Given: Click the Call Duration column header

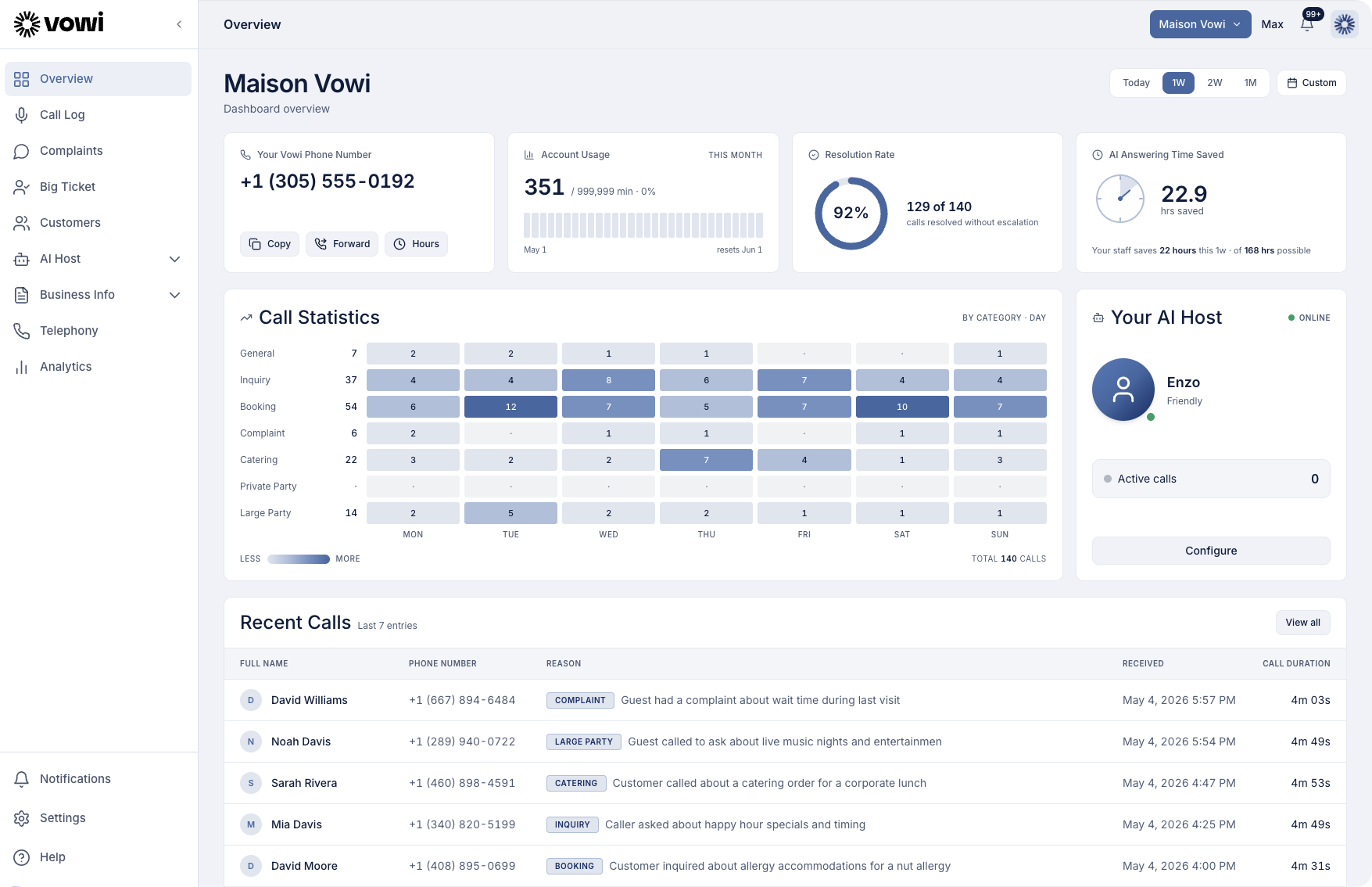Looking at the screenshot, I should point(1296,663).
